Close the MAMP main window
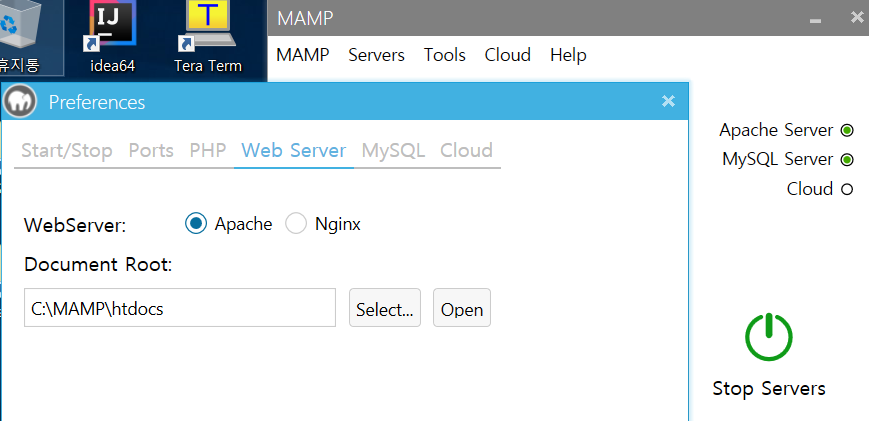 857,18
